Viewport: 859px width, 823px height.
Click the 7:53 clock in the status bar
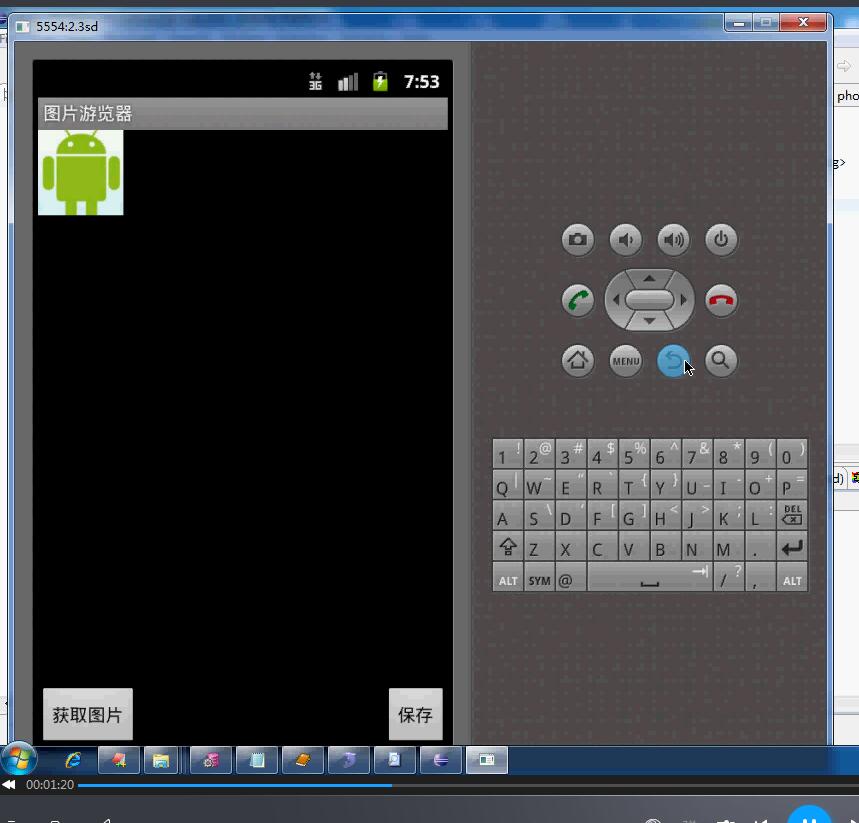(x=421, y=82)
